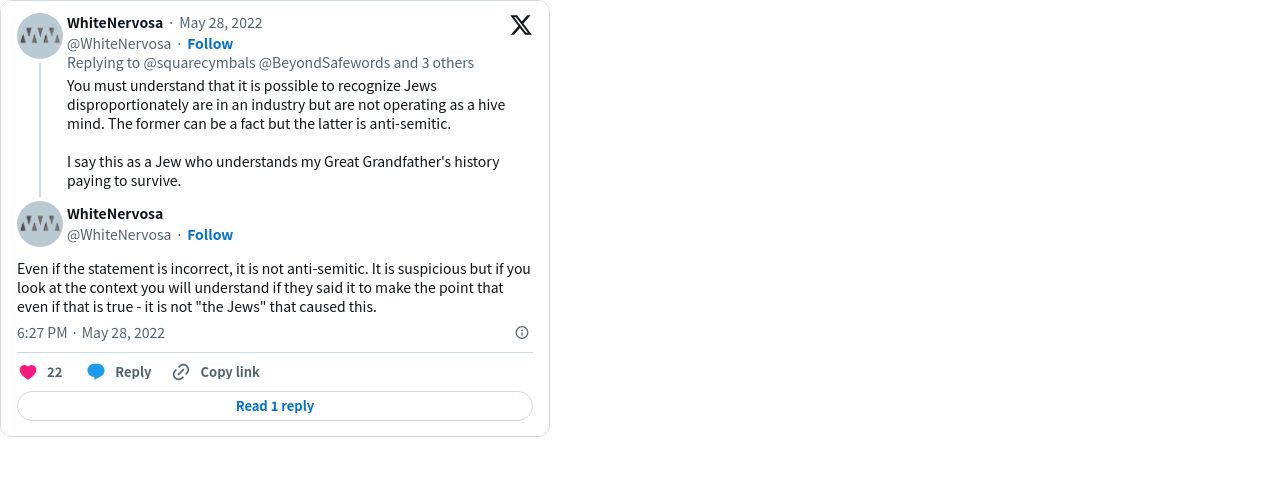Viewport: 1284px width, 494px height.
Task: Click the blue reply speech bubble icon
Action: tap(96, 372)
